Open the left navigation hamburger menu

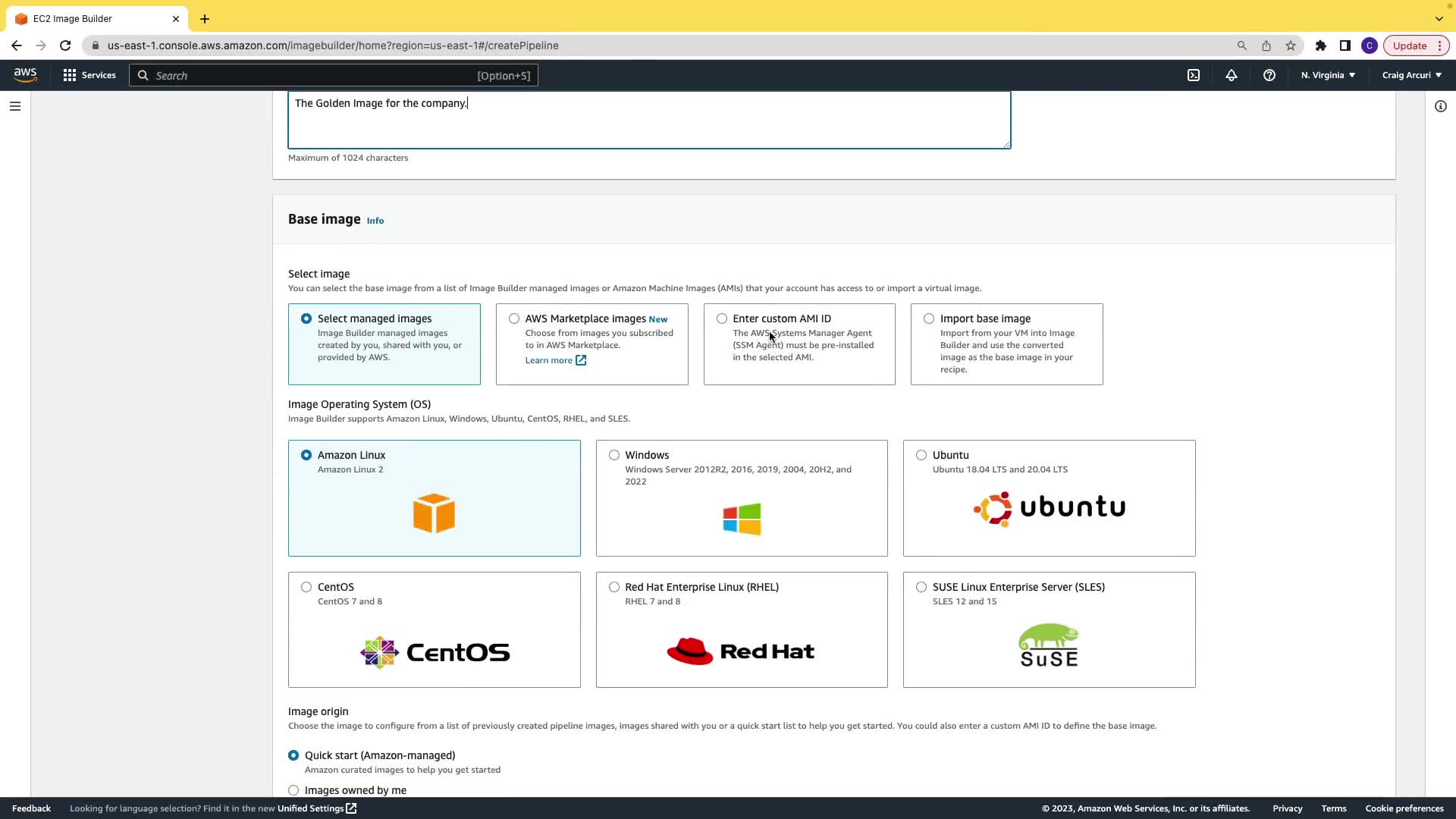(15, 106)
